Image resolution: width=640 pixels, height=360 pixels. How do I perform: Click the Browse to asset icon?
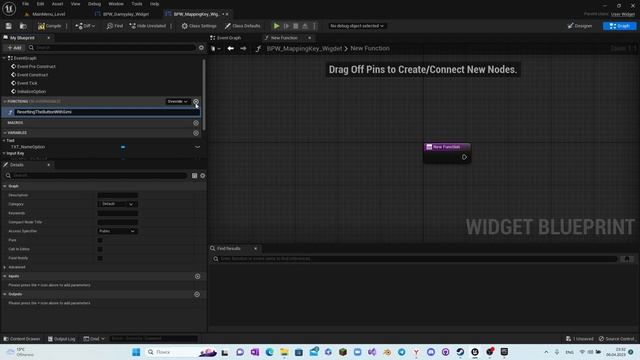[23, 26]
